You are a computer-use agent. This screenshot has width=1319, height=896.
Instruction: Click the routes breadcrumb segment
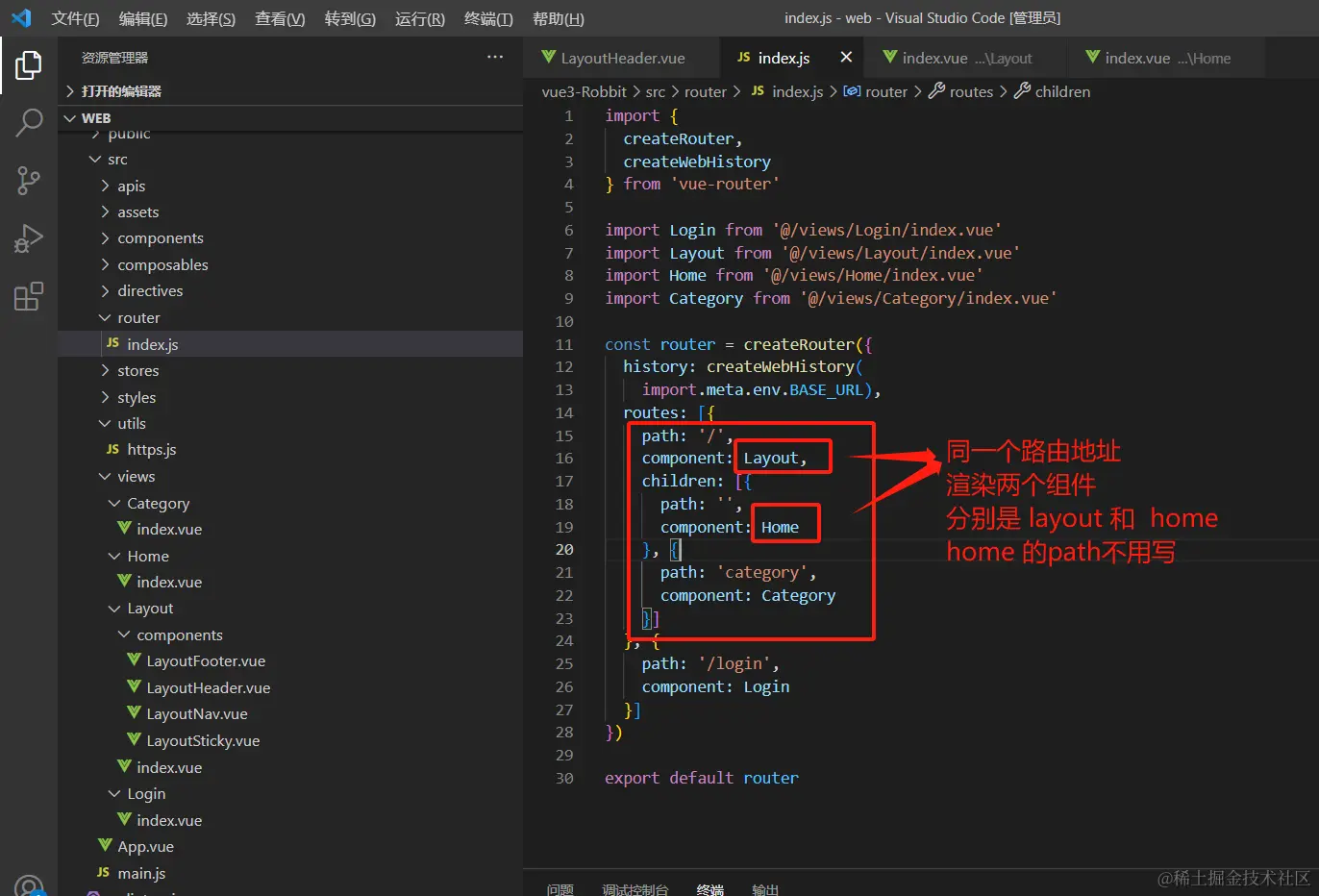tap(970, 91)
